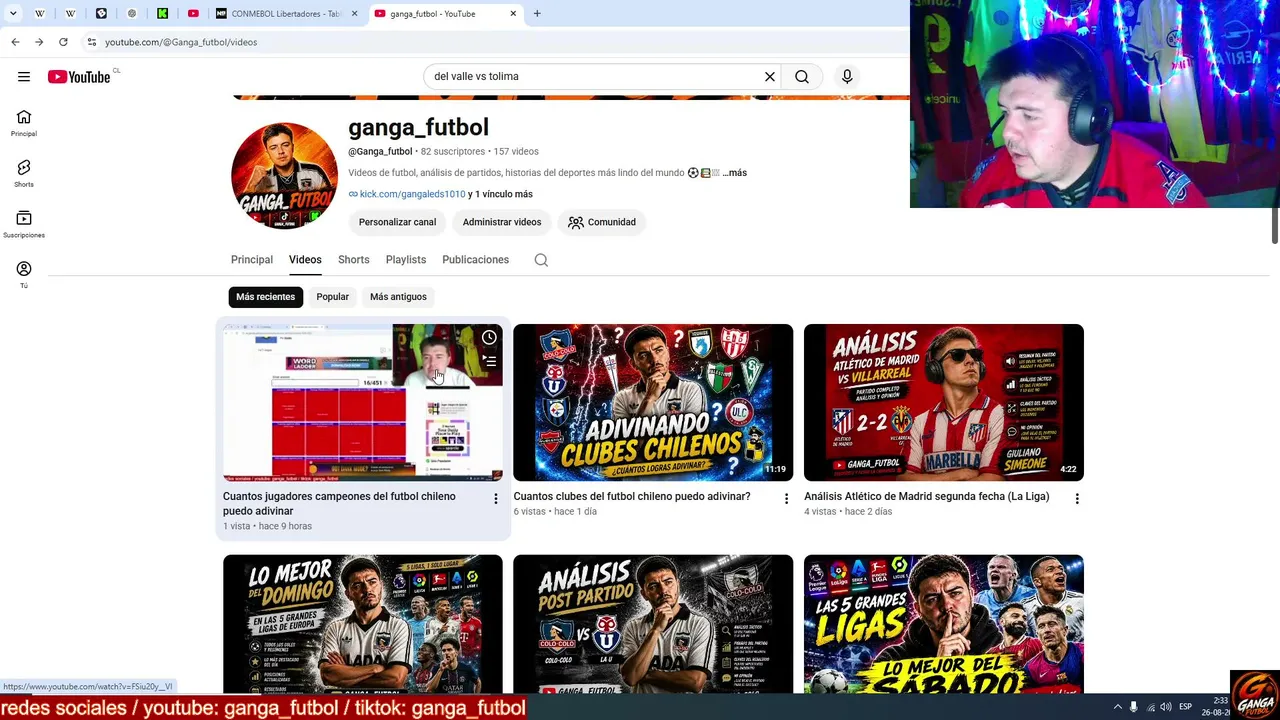Open the taskbar network Wi-Fi icon

pyautogui.click(x=1150, y=707)
